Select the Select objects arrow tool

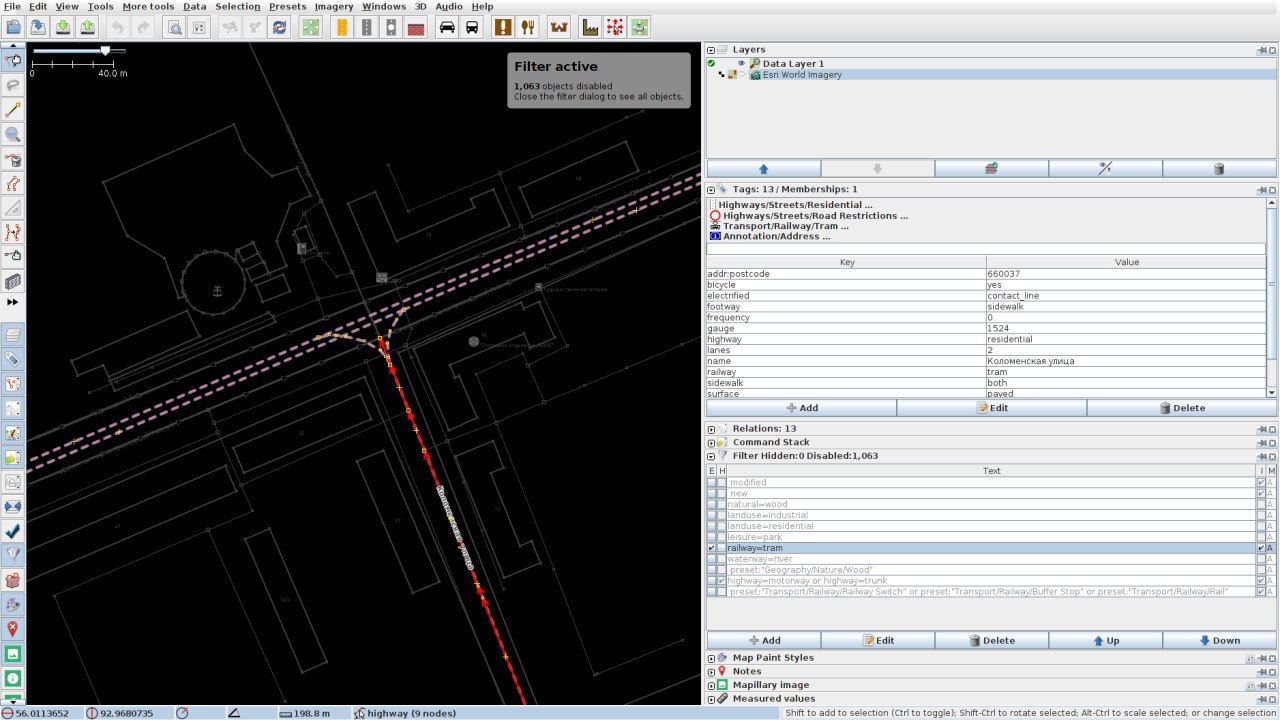click(13, 61)
